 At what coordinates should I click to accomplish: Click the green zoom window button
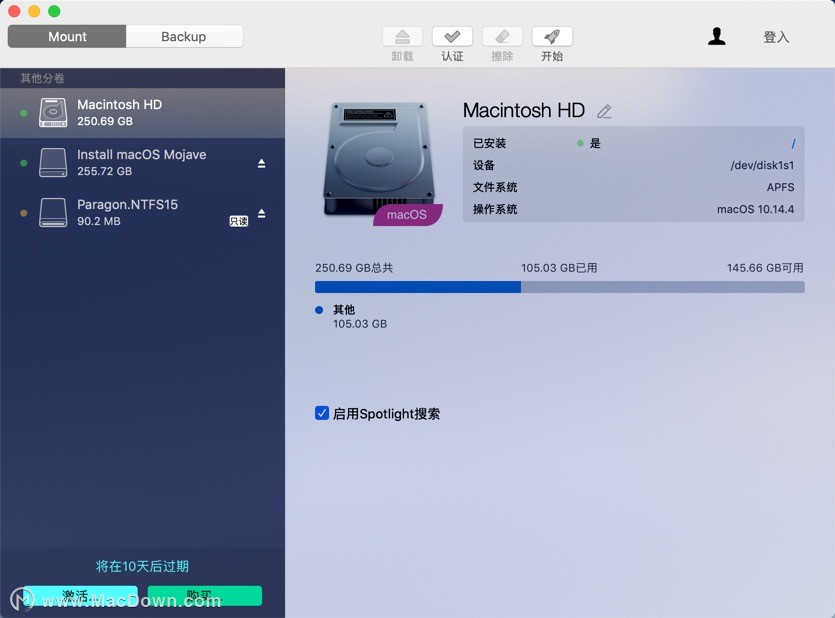click(54, 11)
